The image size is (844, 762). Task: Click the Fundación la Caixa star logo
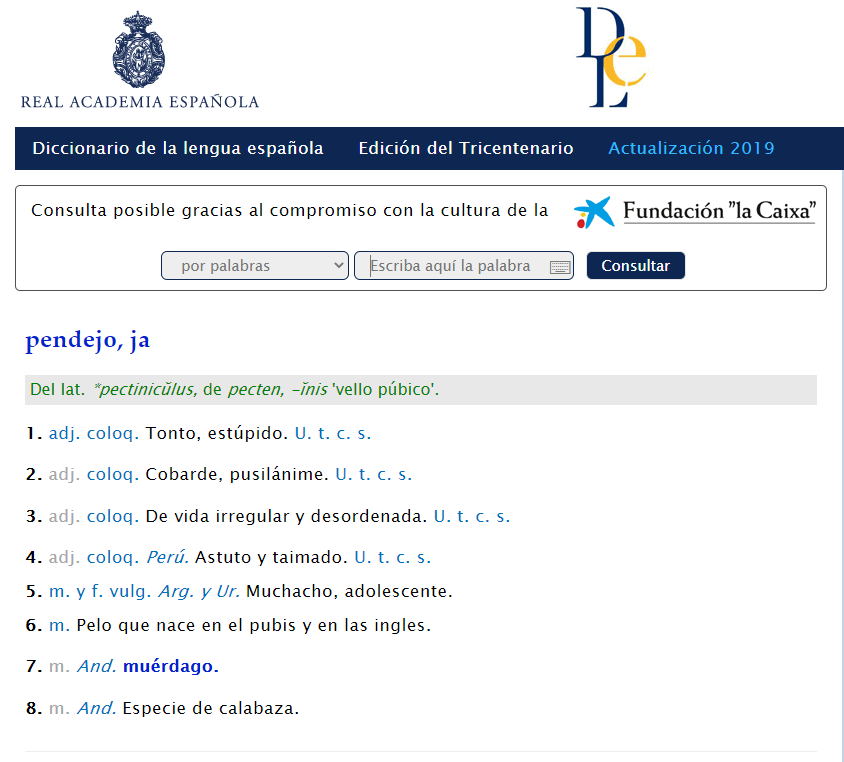[x=593, y=212]
